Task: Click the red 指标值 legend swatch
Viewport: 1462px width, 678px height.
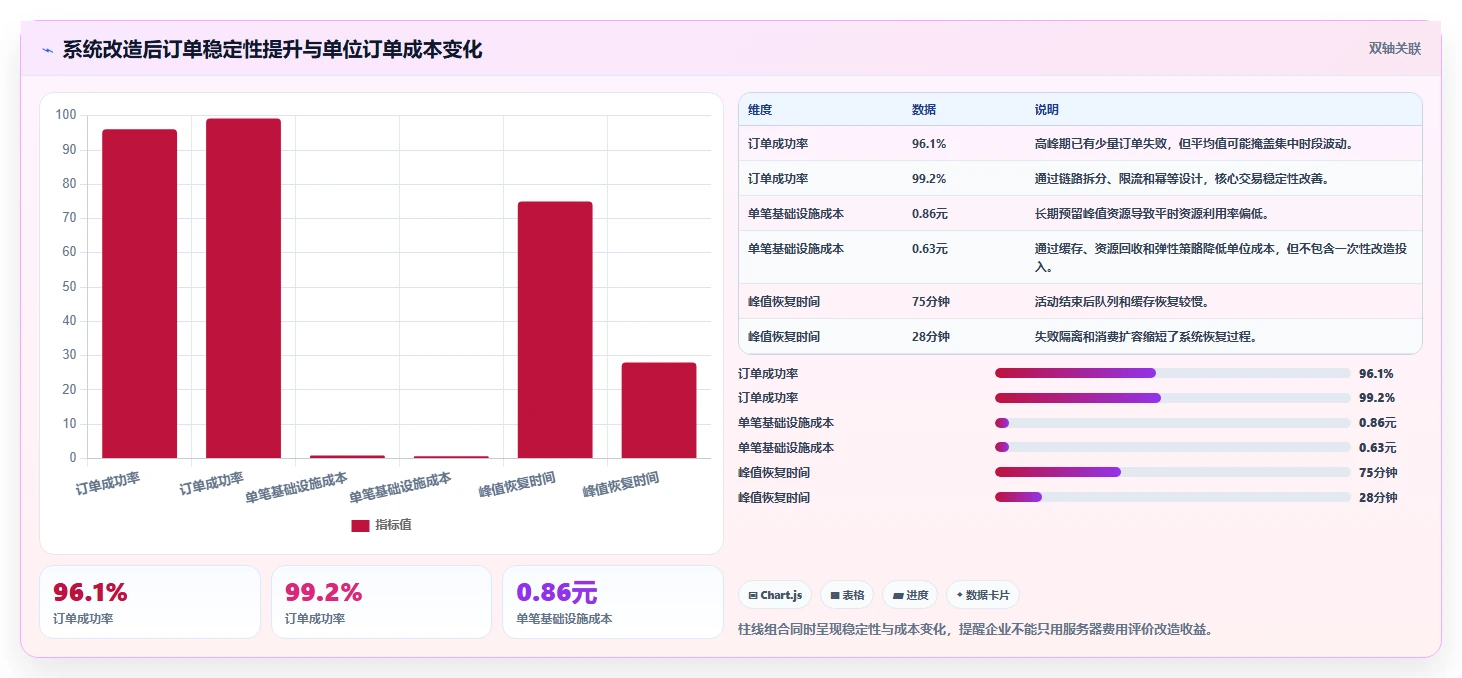Action: pyautogui.click(x=360, y=526)
